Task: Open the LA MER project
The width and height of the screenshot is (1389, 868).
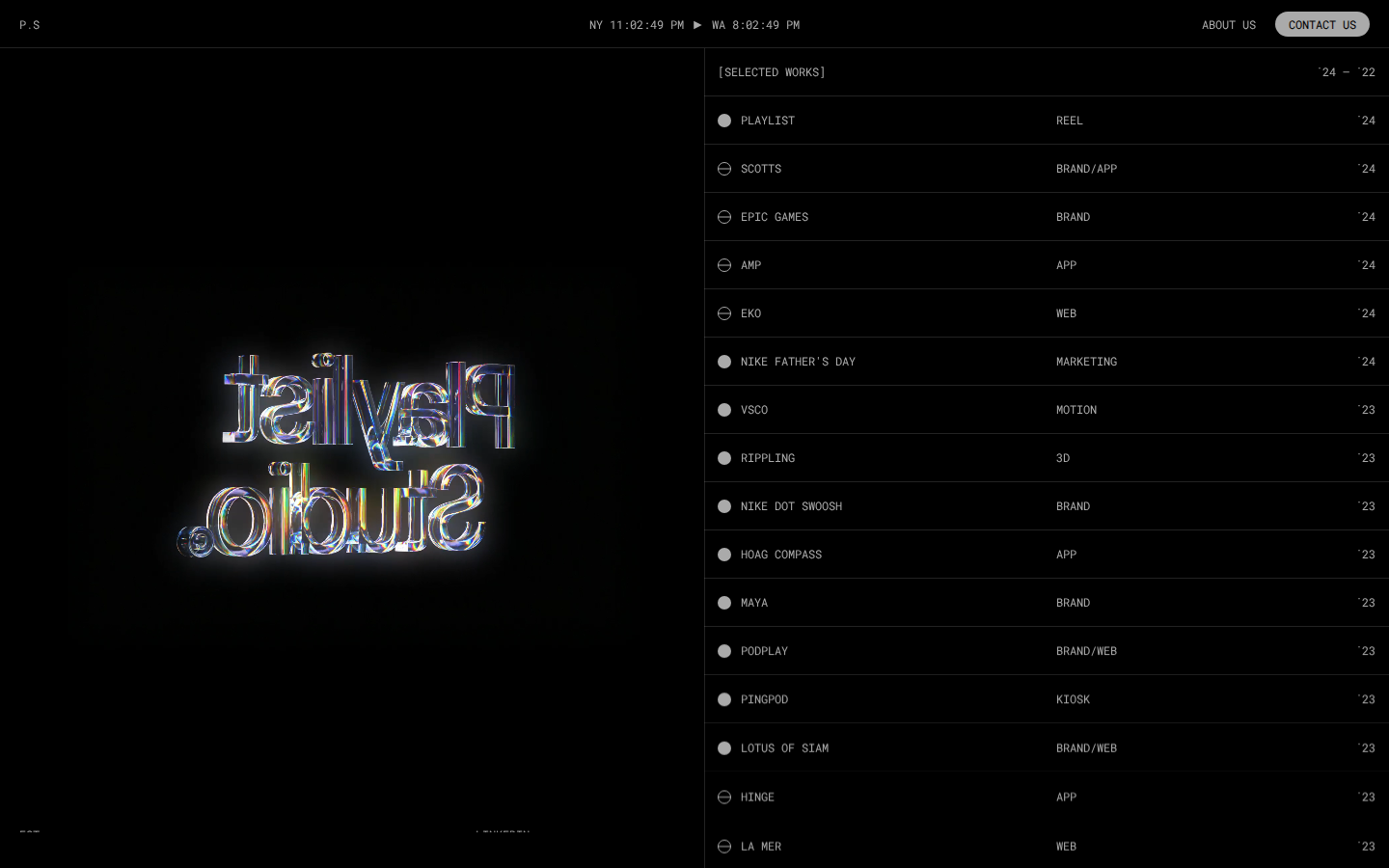Action: pyautogui.click(x=1047, y=846)
